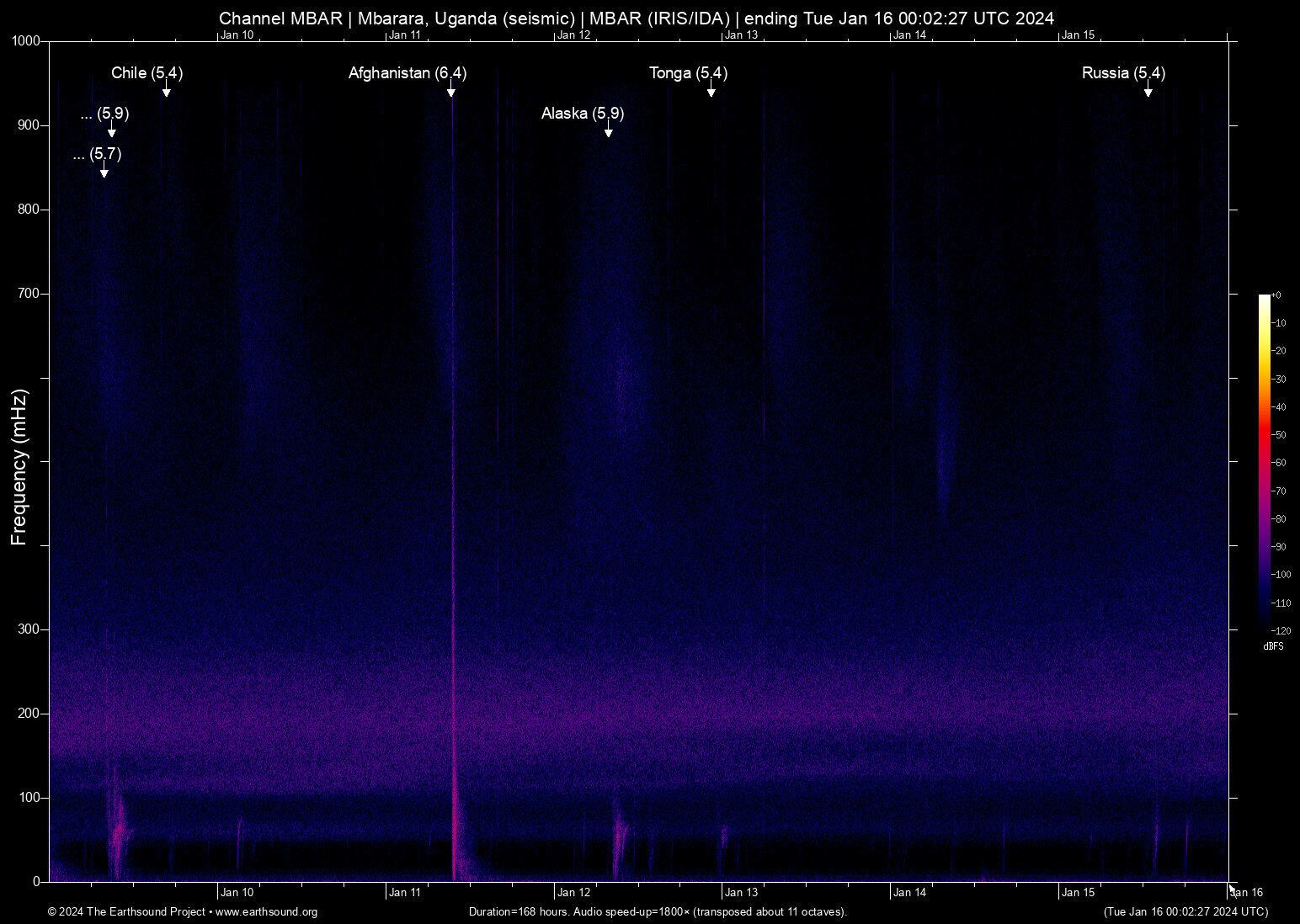Click the Jan 16 date tick label
This screenshot has height=924, width=1300.
pyautogui.click(x=1247, y=893)
